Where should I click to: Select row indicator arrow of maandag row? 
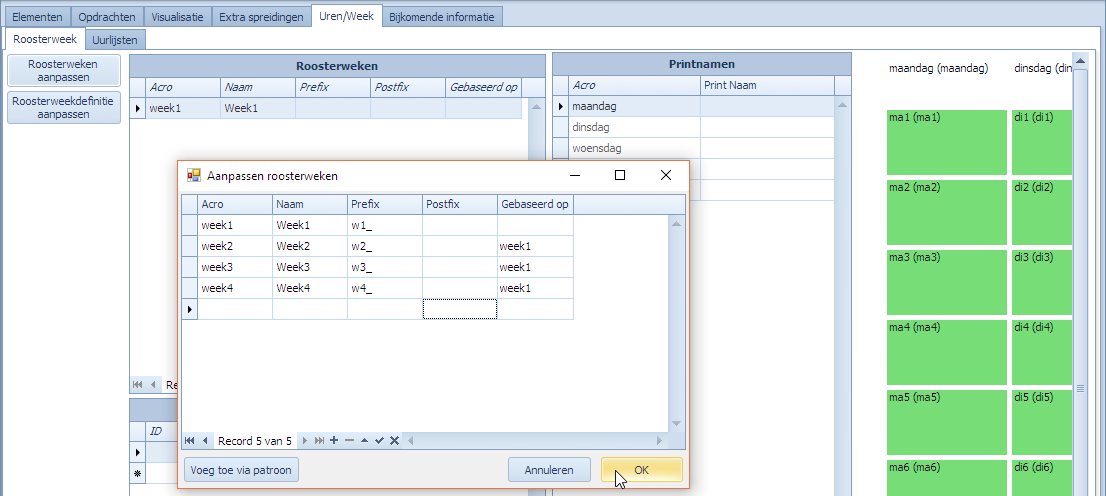coord(561,107)
